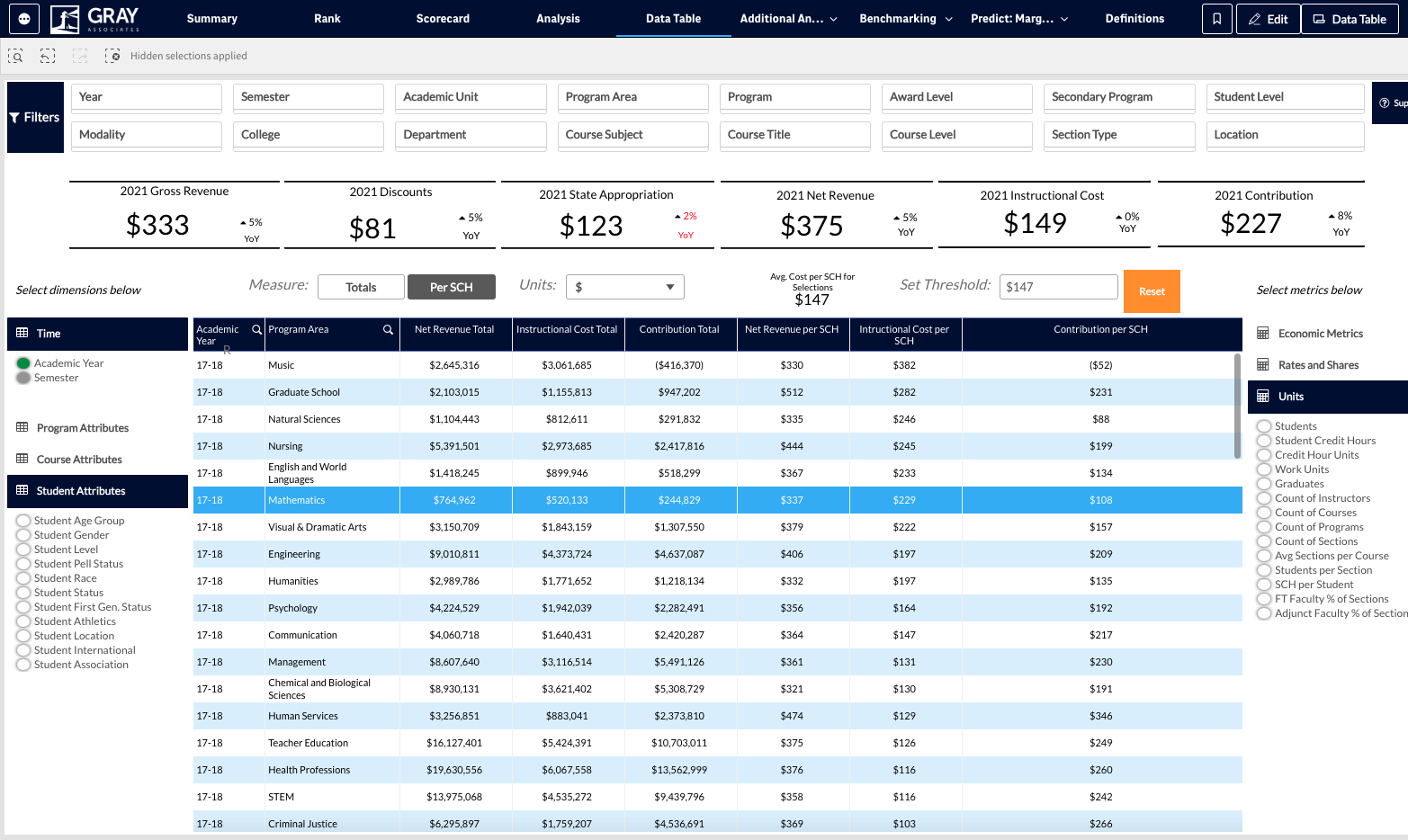1408x840 pixels.
Task: Select Count of Sections metric
Action: pyautogui.click(x=1264, y=541)
